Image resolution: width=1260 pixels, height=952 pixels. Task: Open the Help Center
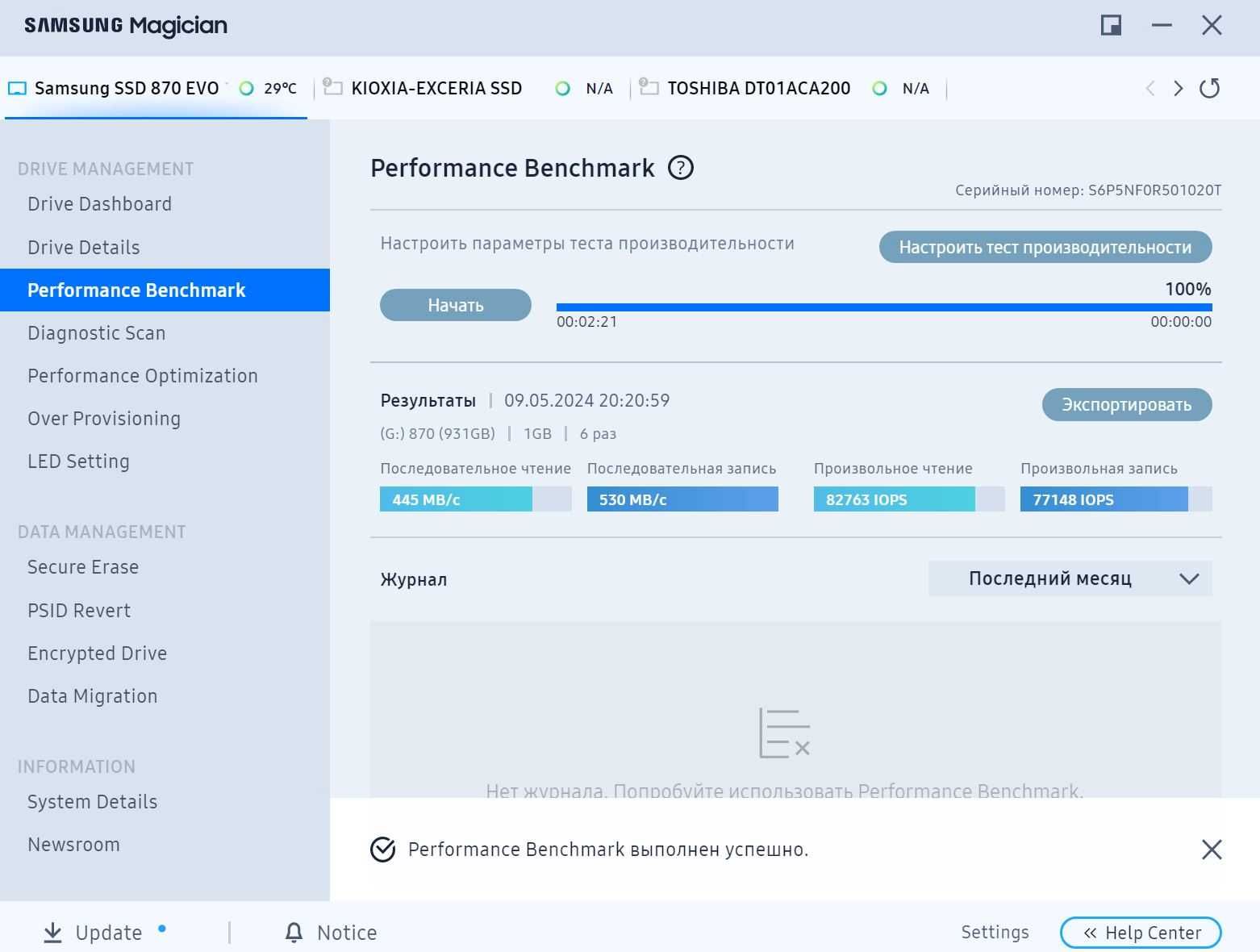pos(1140,933)
